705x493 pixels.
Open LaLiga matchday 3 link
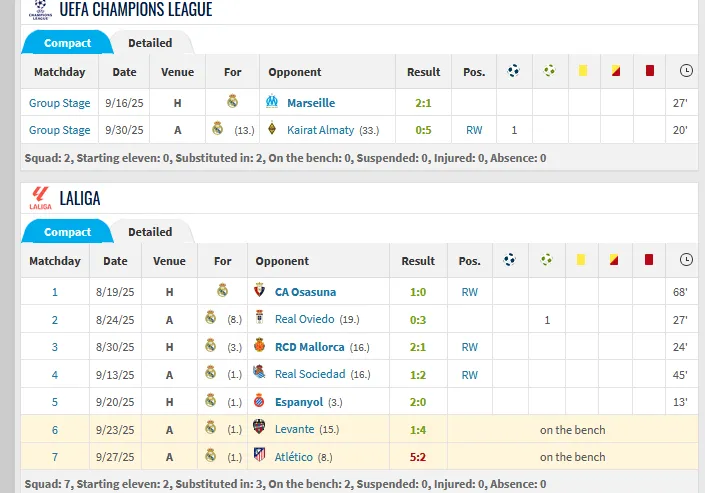[x=55, y=346]
